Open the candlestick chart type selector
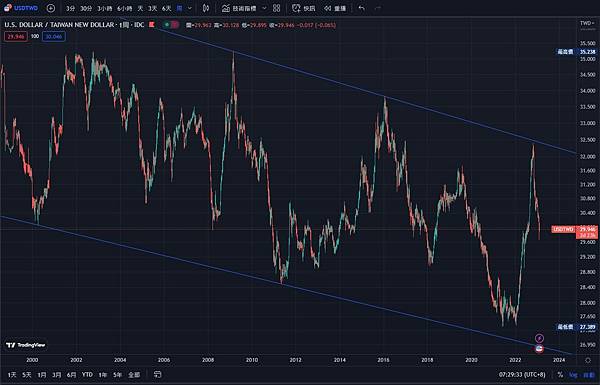Viewport: 600px width, 385px height. [x=206, y=8]
